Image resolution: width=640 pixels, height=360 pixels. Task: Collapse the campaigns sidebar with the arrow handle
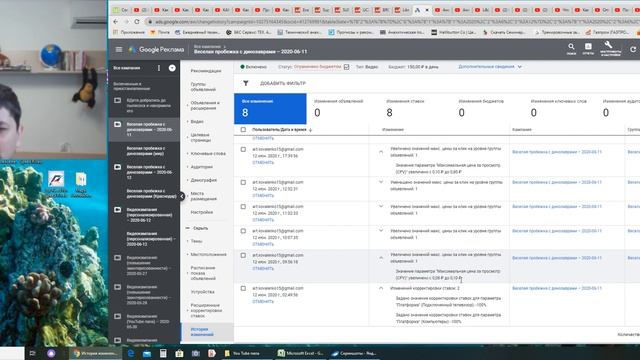182,196
